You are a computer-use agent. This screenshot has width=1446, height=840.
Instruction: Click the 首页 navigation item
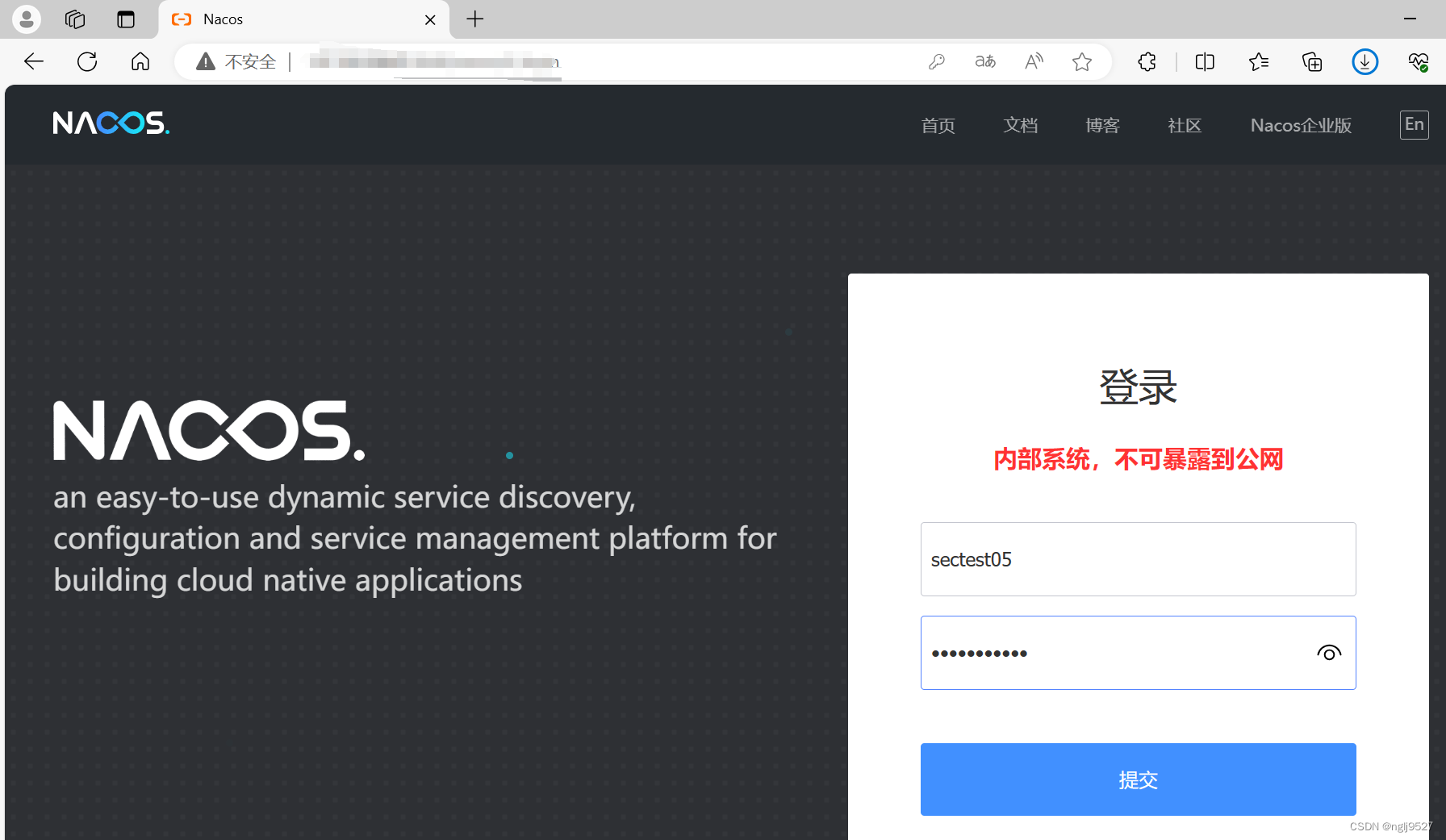click(x=938, y=125)
